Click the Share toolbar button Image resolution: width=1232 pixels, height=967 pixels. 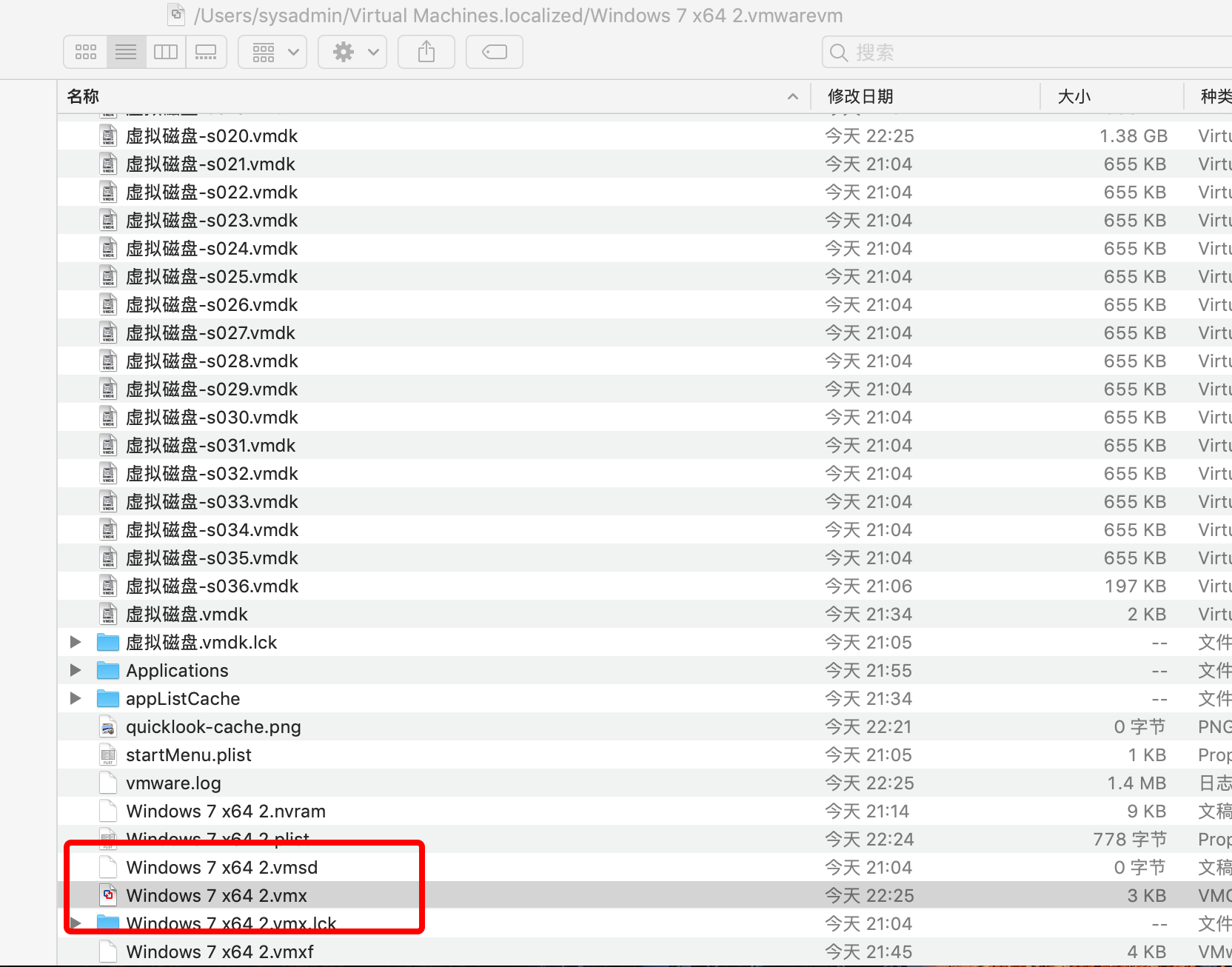(426, 52)
